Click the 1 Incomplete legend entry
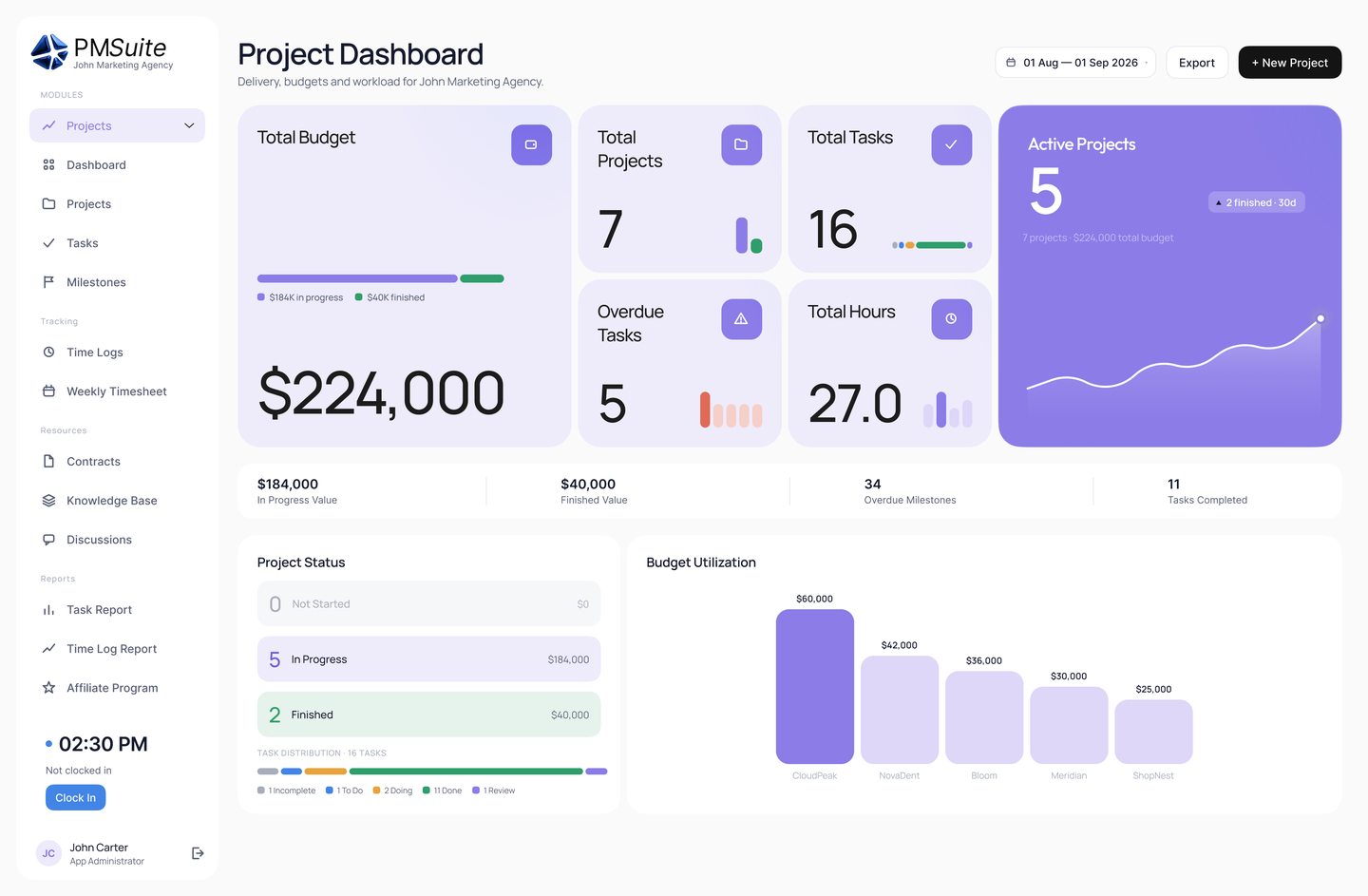1368x896 pixels. [286, 791]
